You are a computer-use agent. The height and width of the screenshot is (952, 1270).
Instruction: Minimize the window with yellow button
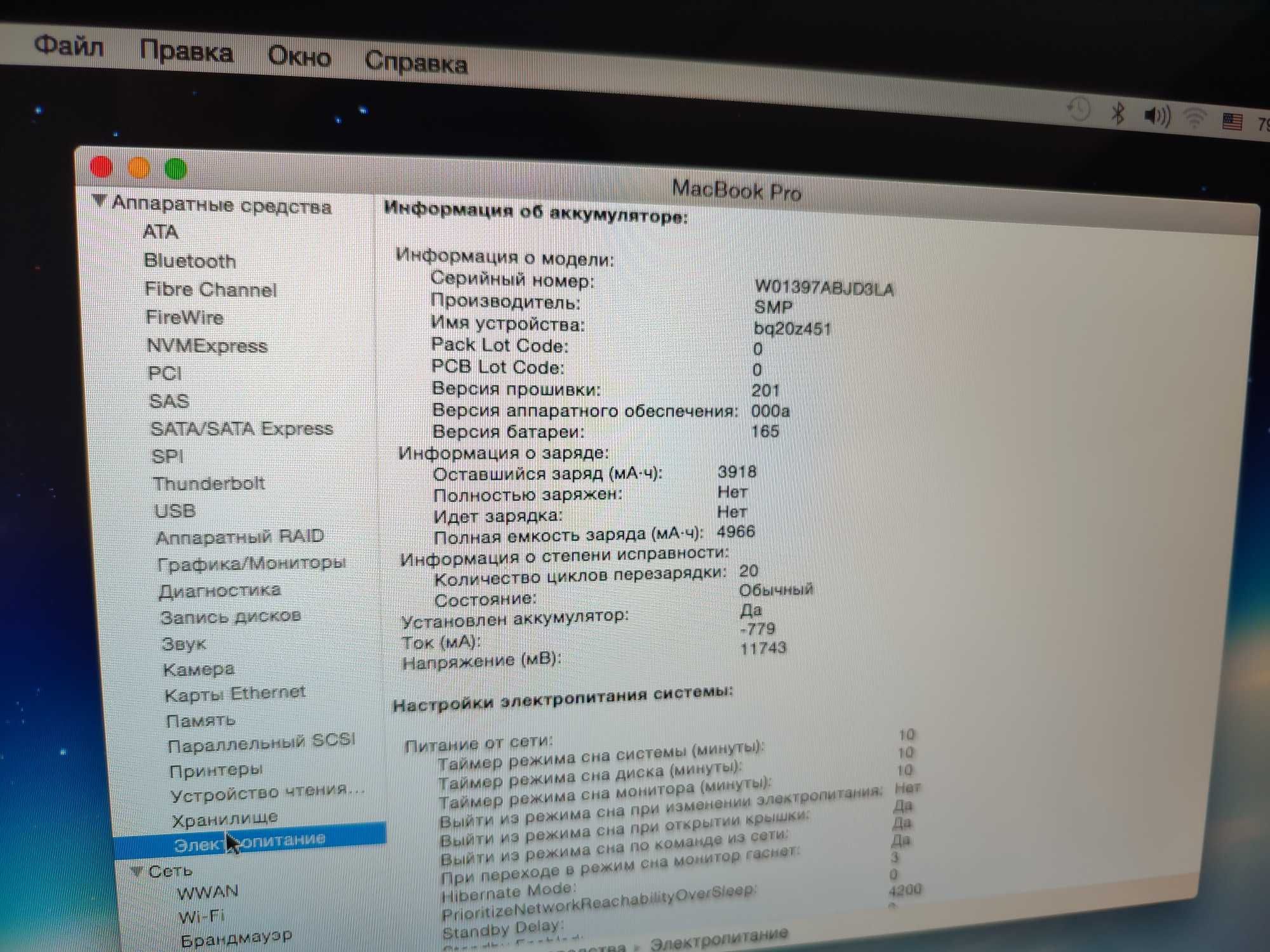(x=138, y=168)
